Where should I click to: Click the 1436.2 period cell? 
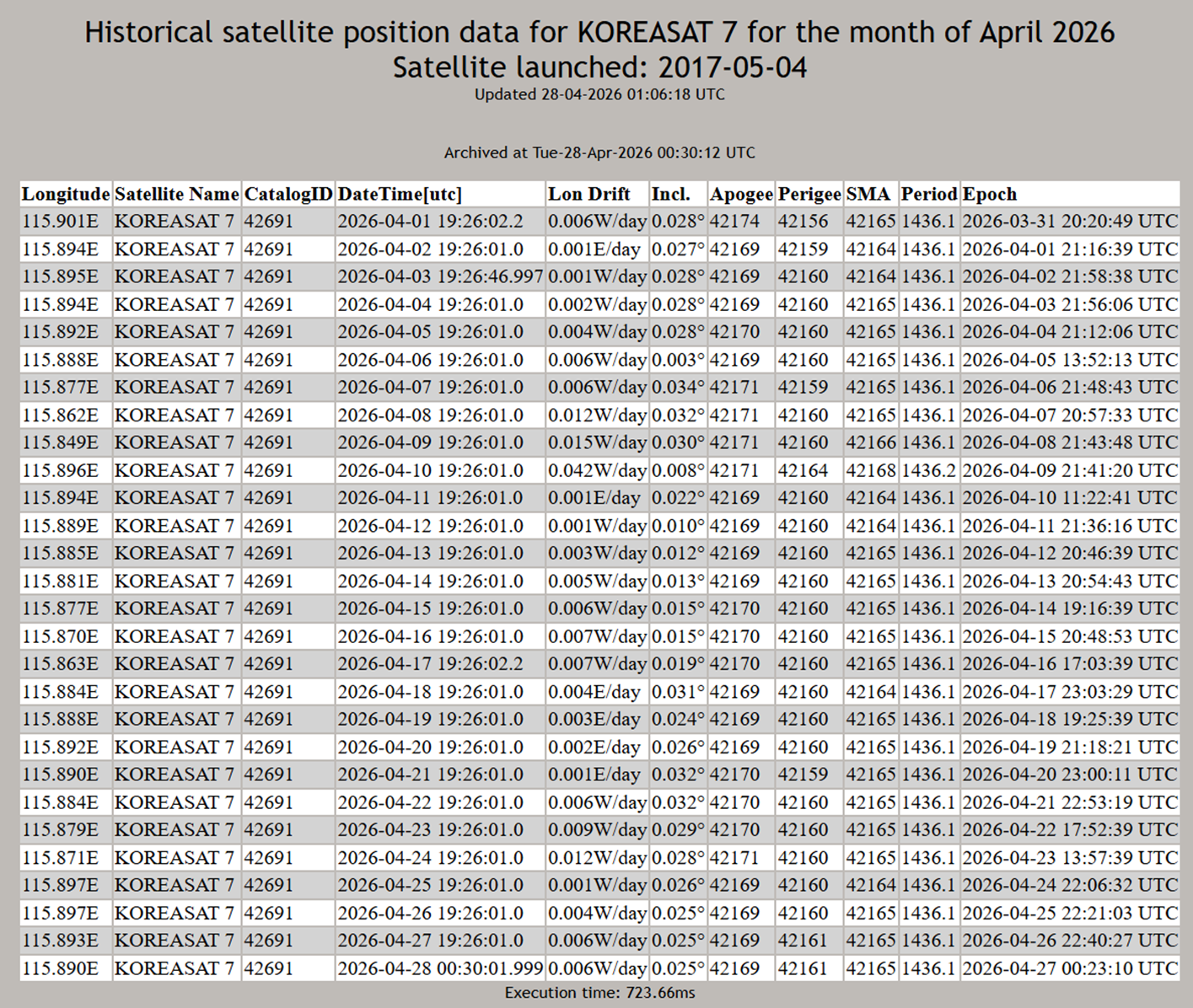pos(928,470)
